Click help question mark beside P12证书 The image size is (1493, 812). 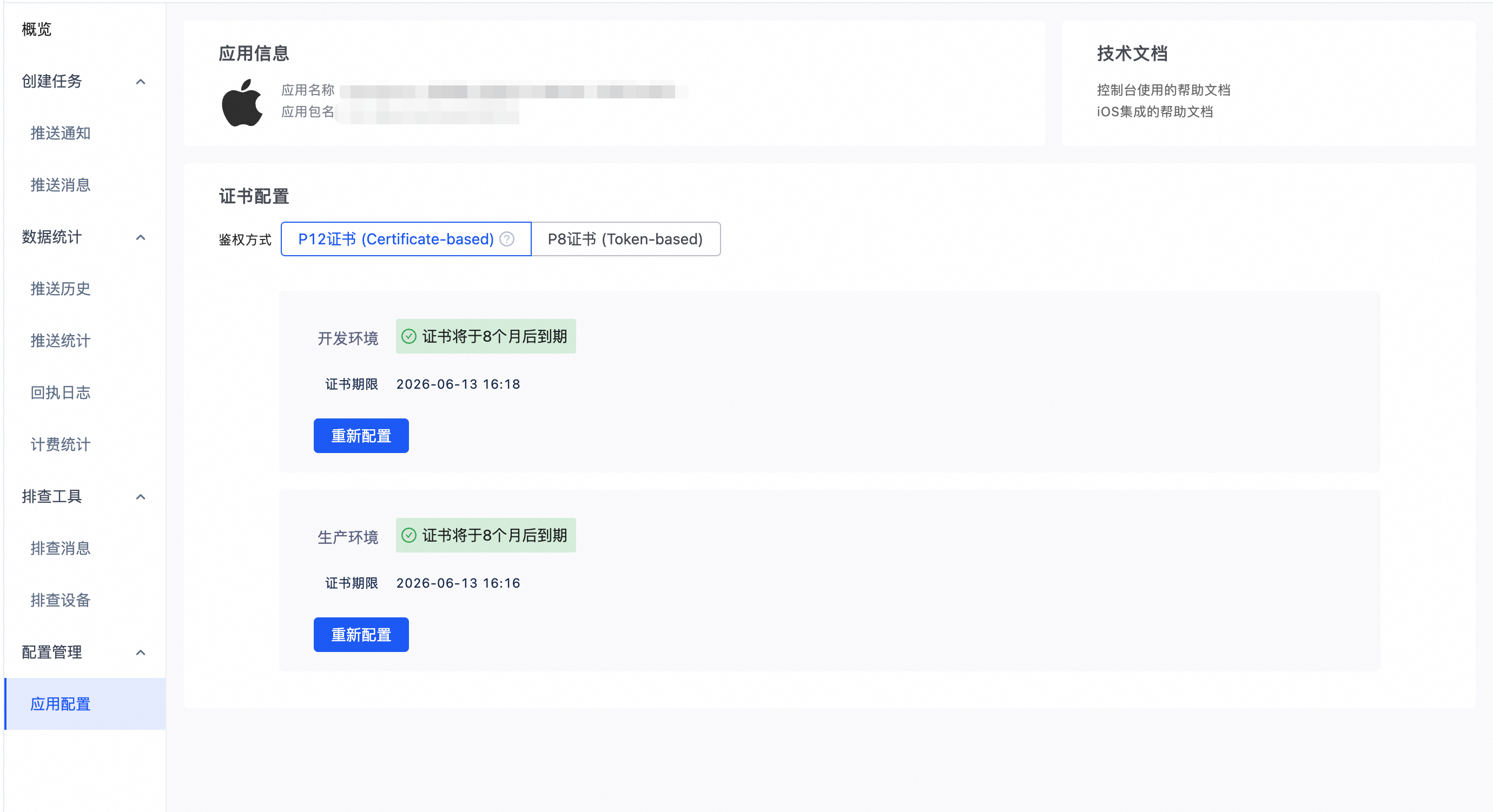[x=506, y=239]
